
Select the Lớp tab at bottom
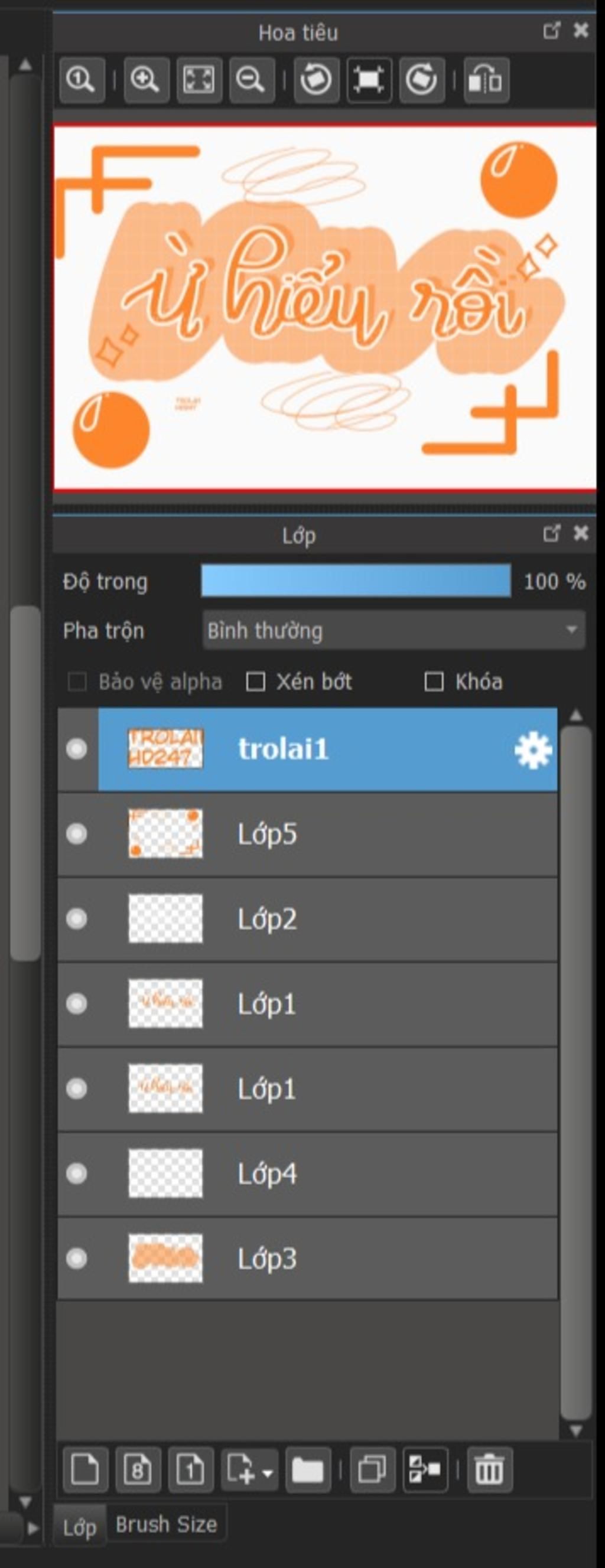tap(80, 1527)
